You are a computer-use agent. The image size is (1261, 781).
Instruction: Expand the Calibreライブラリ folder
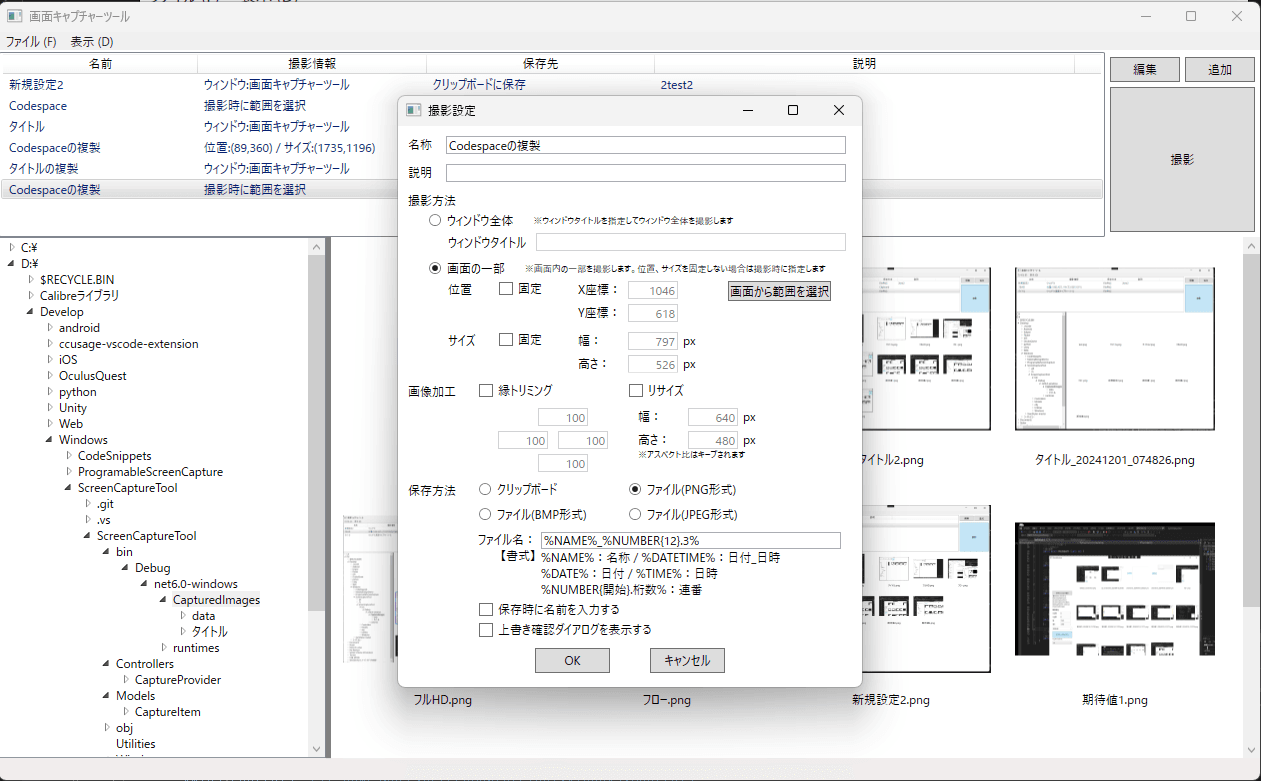tap(30, 295)
